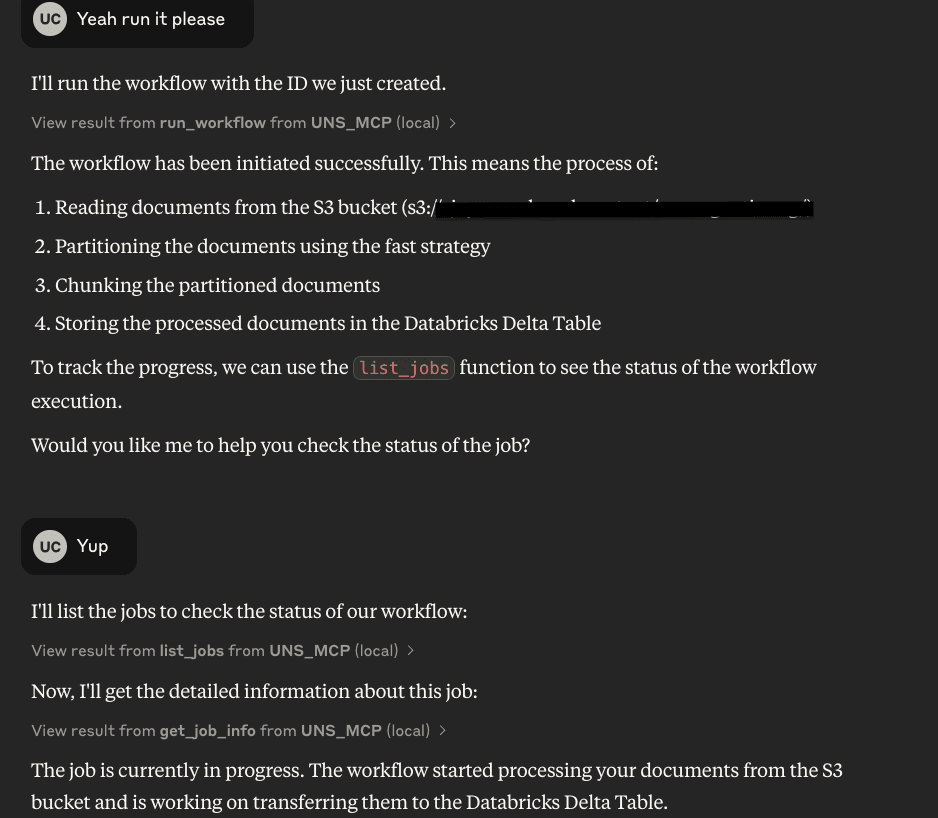Expand chevron next to get_job_info result
938x818 pixels.
point(443,731)
